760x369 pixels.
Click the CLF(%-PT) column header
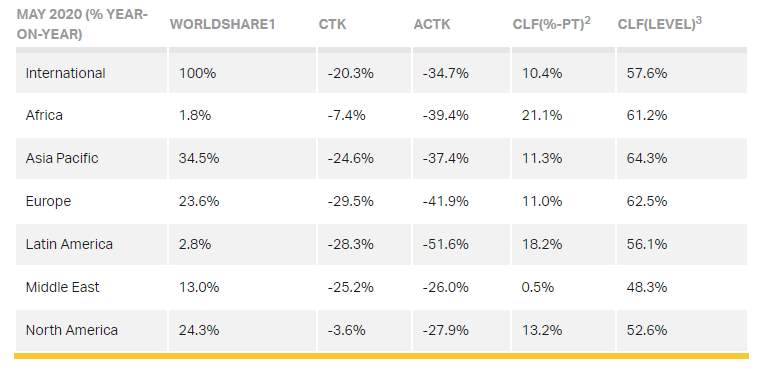click(x=552, y=24)
